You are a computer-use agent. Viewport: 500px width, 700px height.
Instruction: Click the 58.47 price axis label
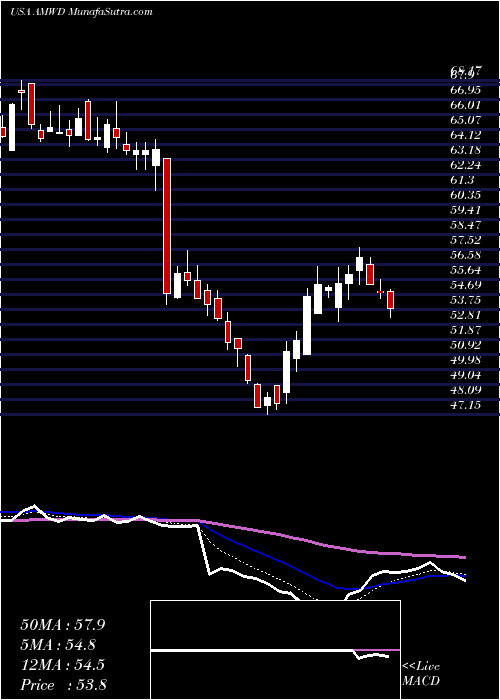click(466, 225)
